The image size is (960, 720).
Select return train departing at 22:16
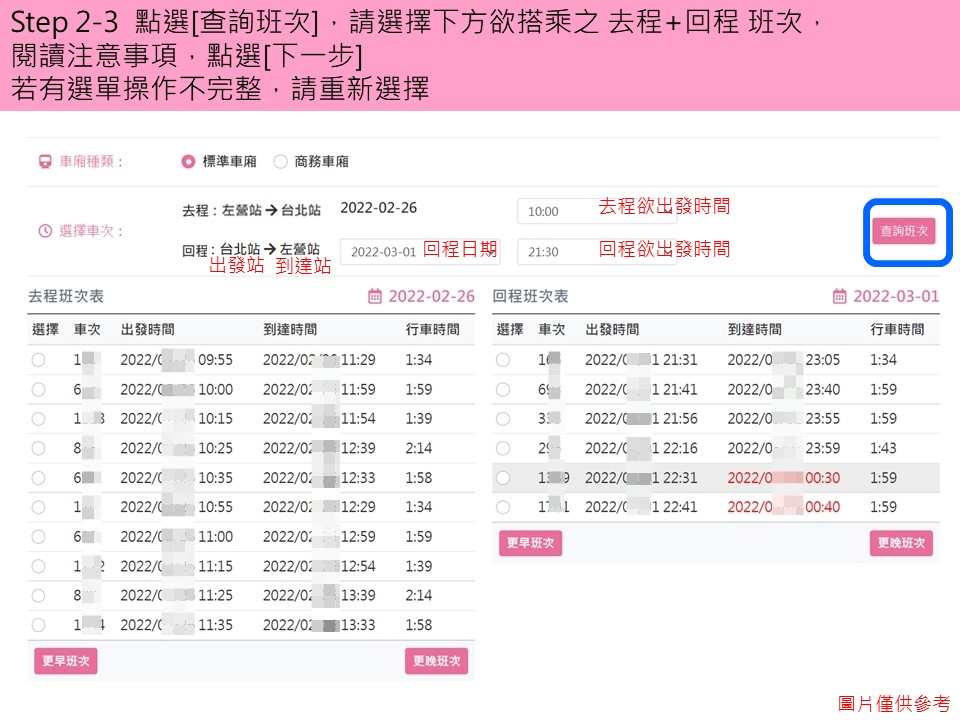[503, 448]
